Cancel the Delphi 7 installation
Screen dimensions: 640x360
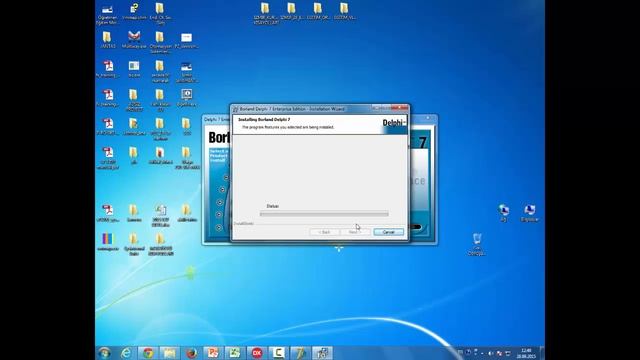click(388, 232)
